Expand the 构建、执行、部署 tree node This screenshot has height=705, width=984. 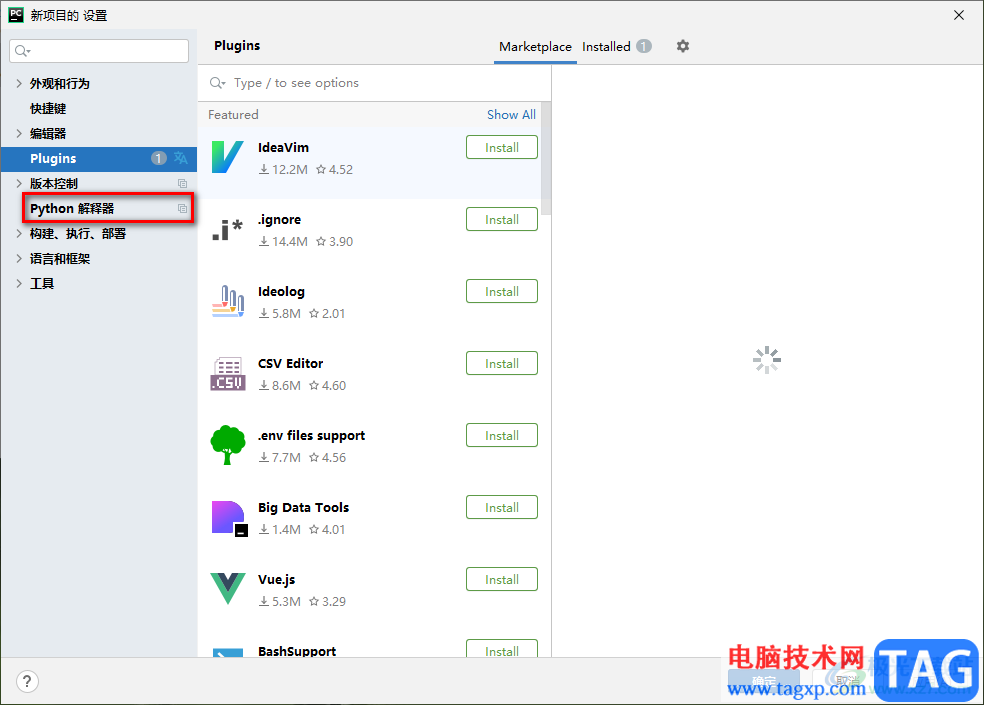tap(19, 234)
